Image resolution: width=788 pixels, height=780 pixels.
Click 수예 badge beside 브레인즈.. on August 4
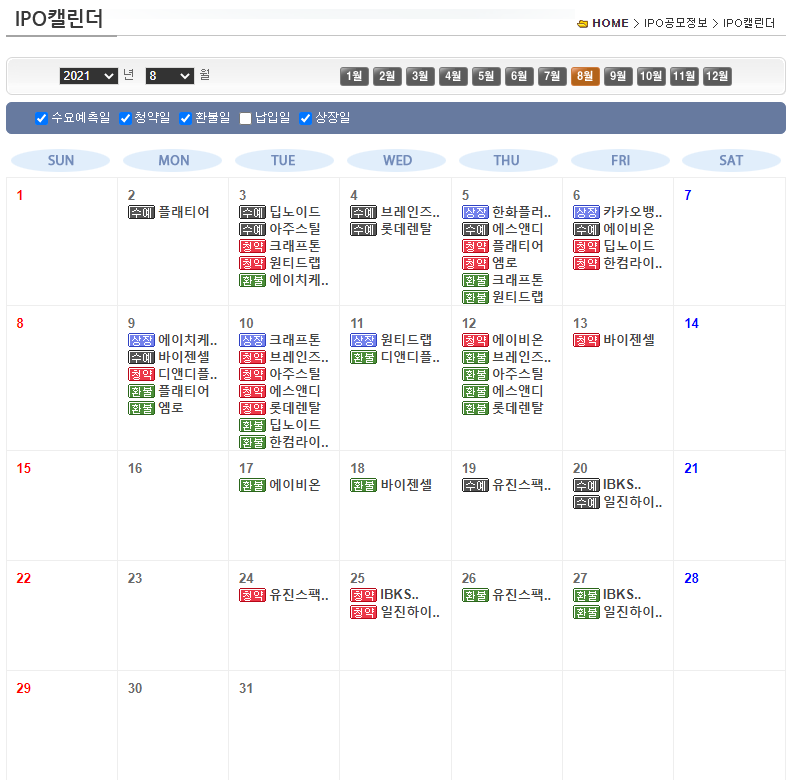[363, 213]
